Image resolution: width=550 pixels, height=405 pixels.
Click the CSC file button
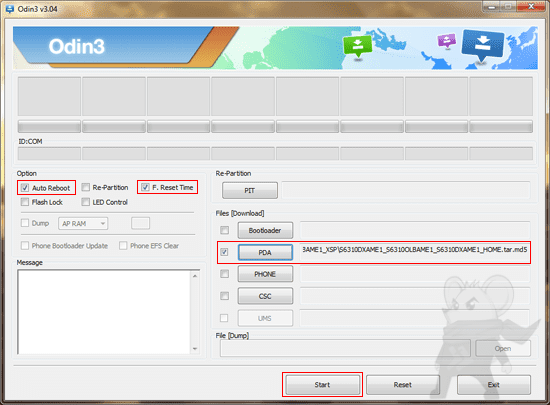click(x=265, y=296)
